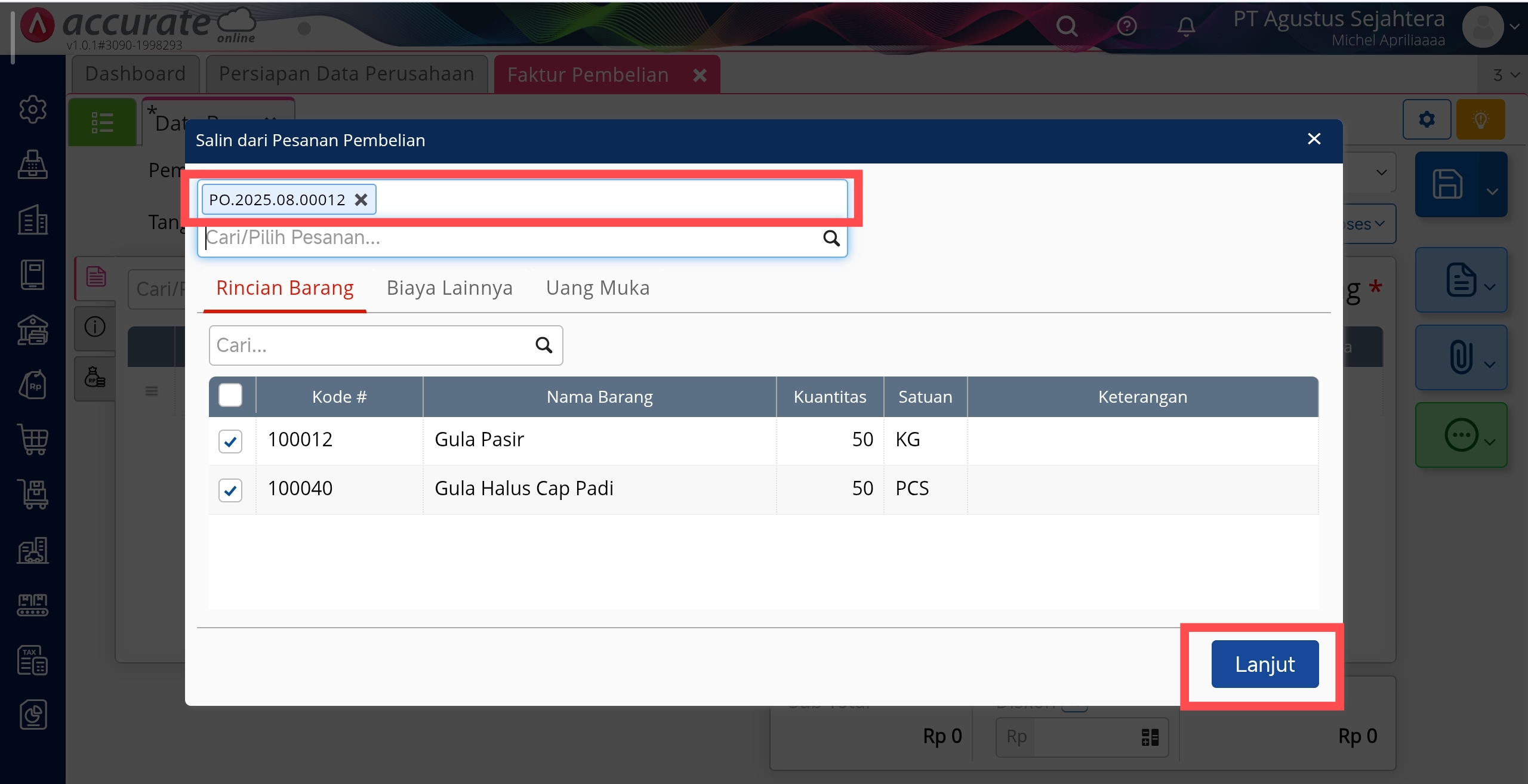Open the help question mark icon
The height and width of the screenshot is (784, 1528).
[1126, 26]
